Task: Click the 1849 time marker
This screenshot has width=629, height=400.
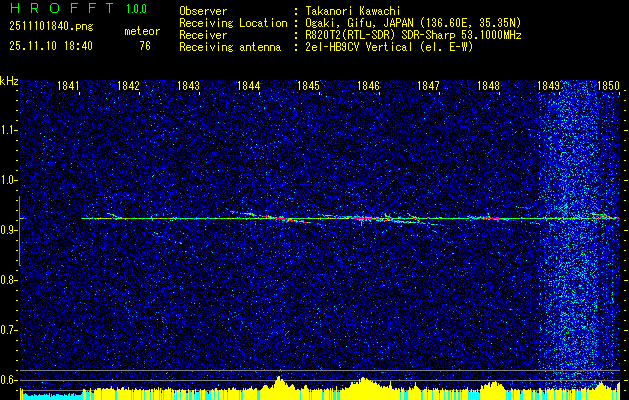Action: point(548,85)
